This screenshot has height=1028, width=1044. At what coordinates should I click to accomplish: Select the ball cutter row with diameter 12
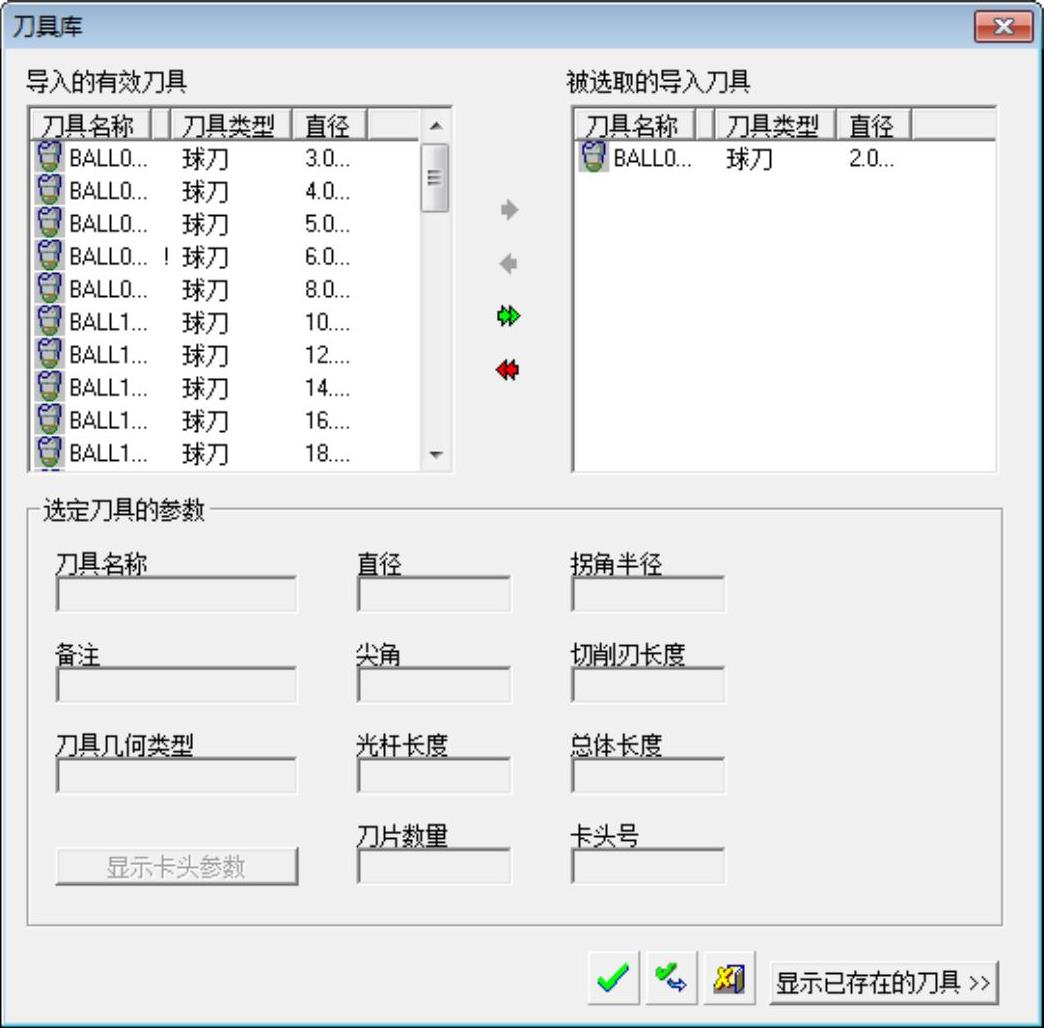[x=226, y=355]
